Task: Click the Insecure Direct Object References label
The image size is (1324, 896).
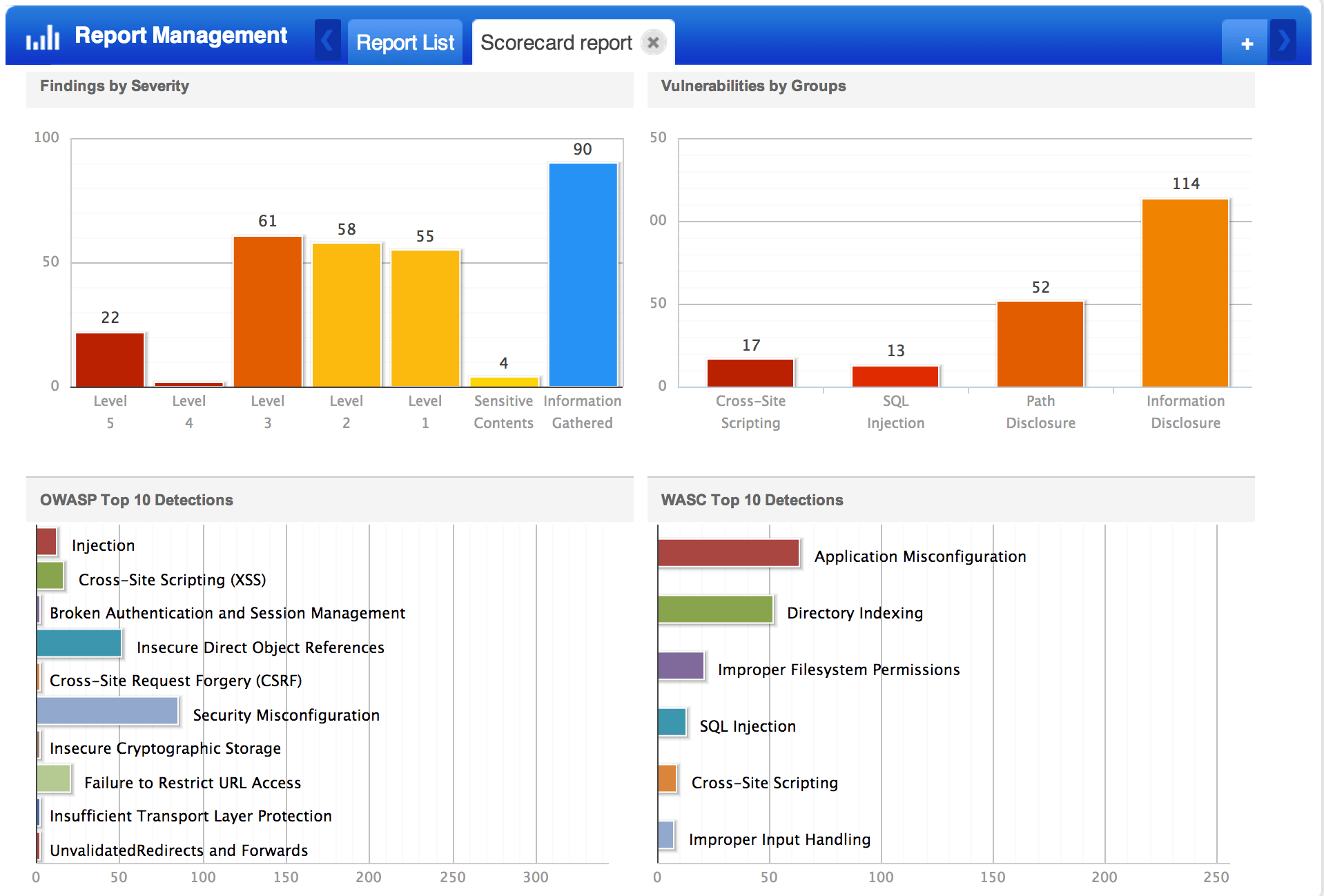Action: click(x=260, y=647)
